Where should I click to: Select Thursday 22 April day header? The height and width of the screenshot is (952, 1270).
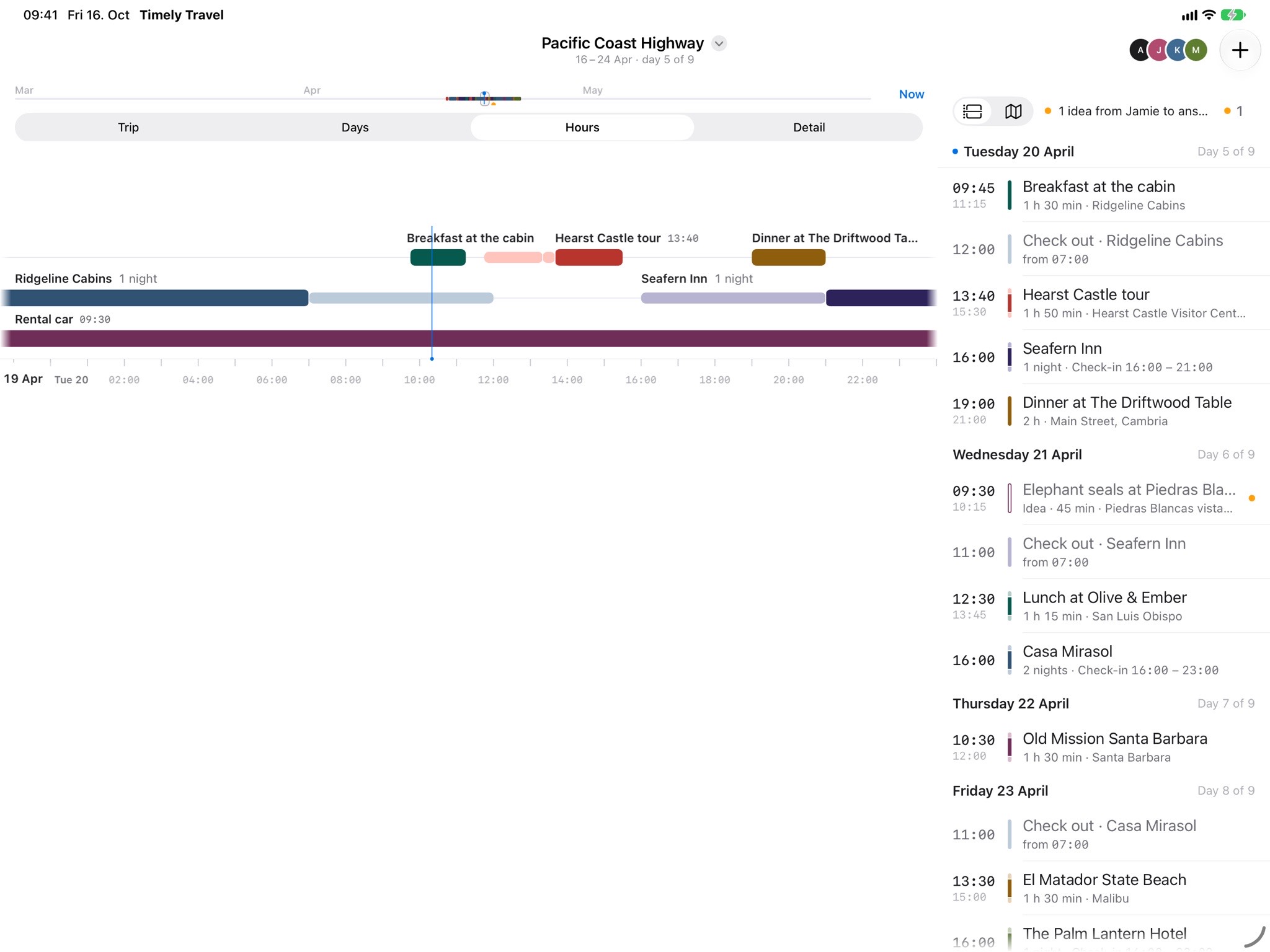[x=1104, y=704]
